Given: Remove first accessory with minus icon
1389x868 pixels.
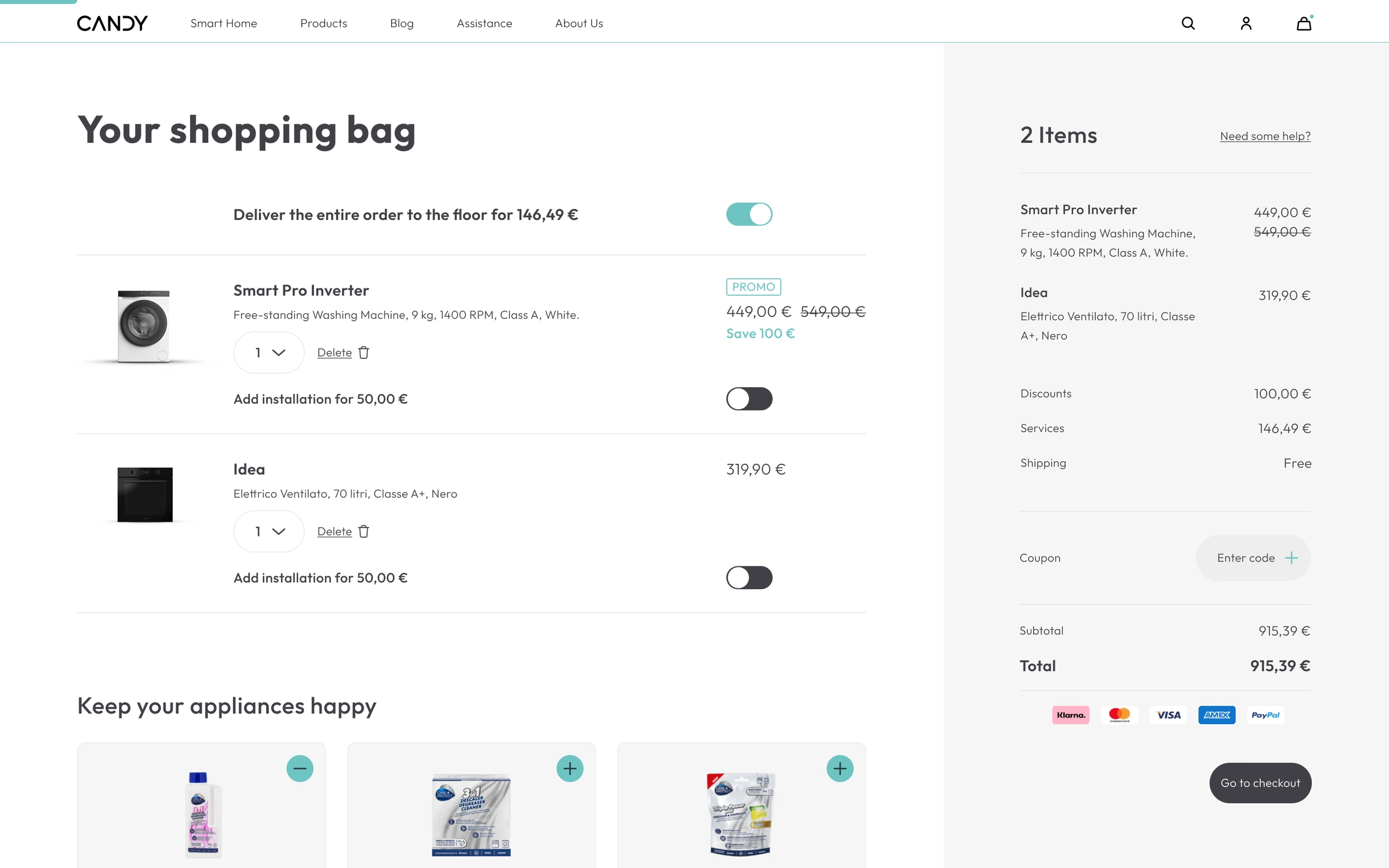Looking at the screenshot, I should pyautogui.click(x=299, y=768).
